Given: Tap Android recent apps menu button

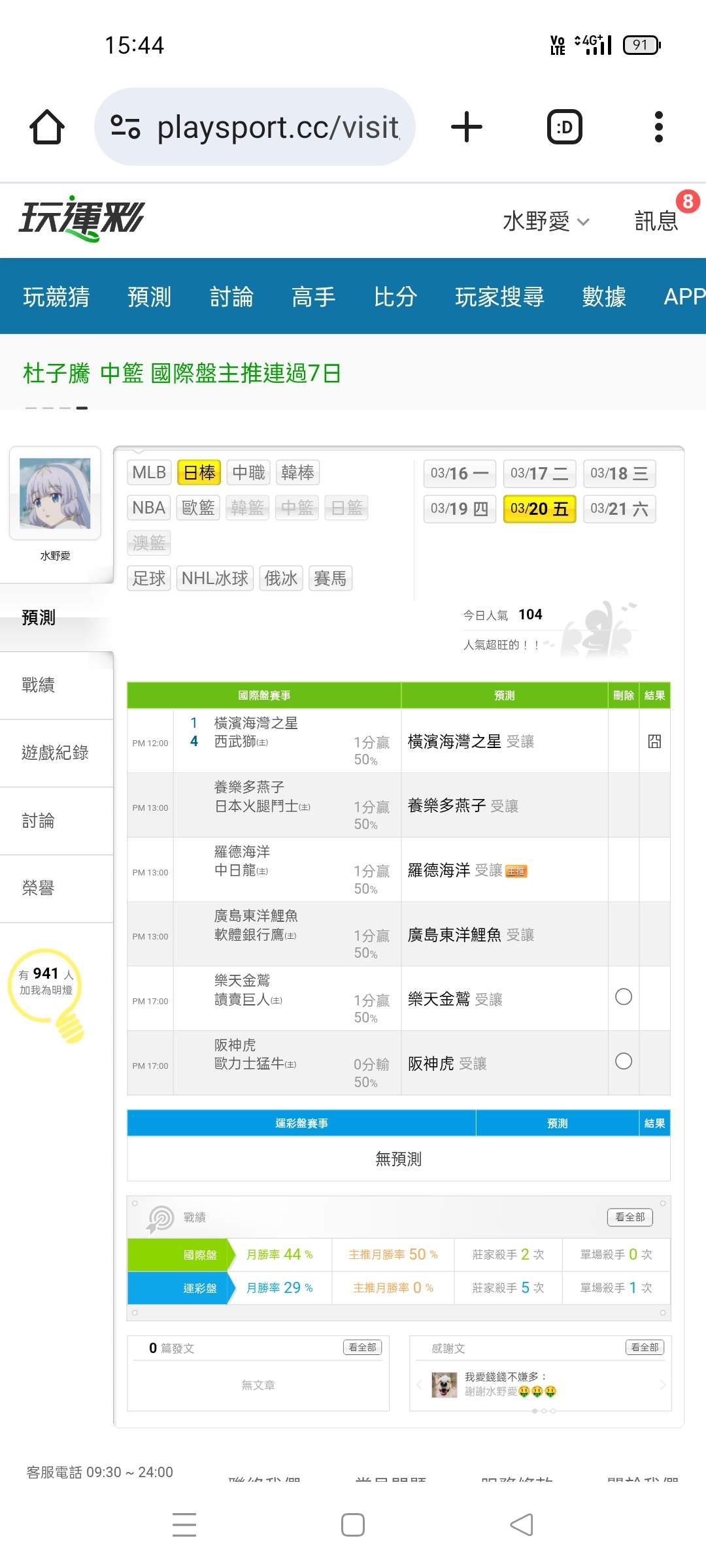Looking at the screenshot, I should 184,1524.
